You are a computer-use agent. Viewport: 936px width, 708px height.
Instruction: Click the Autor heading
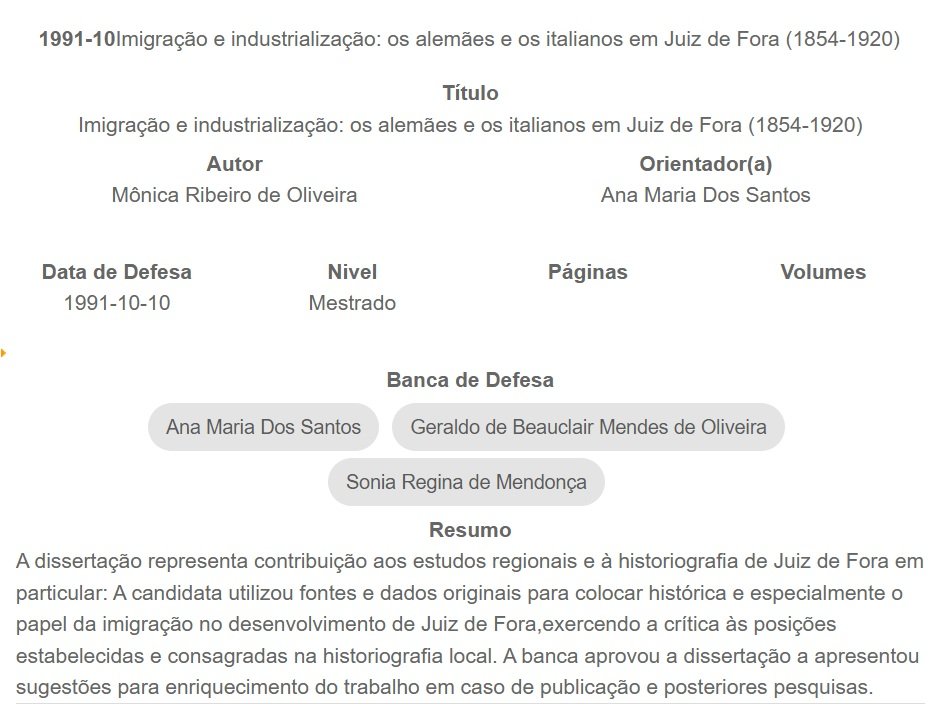[234, 164]
